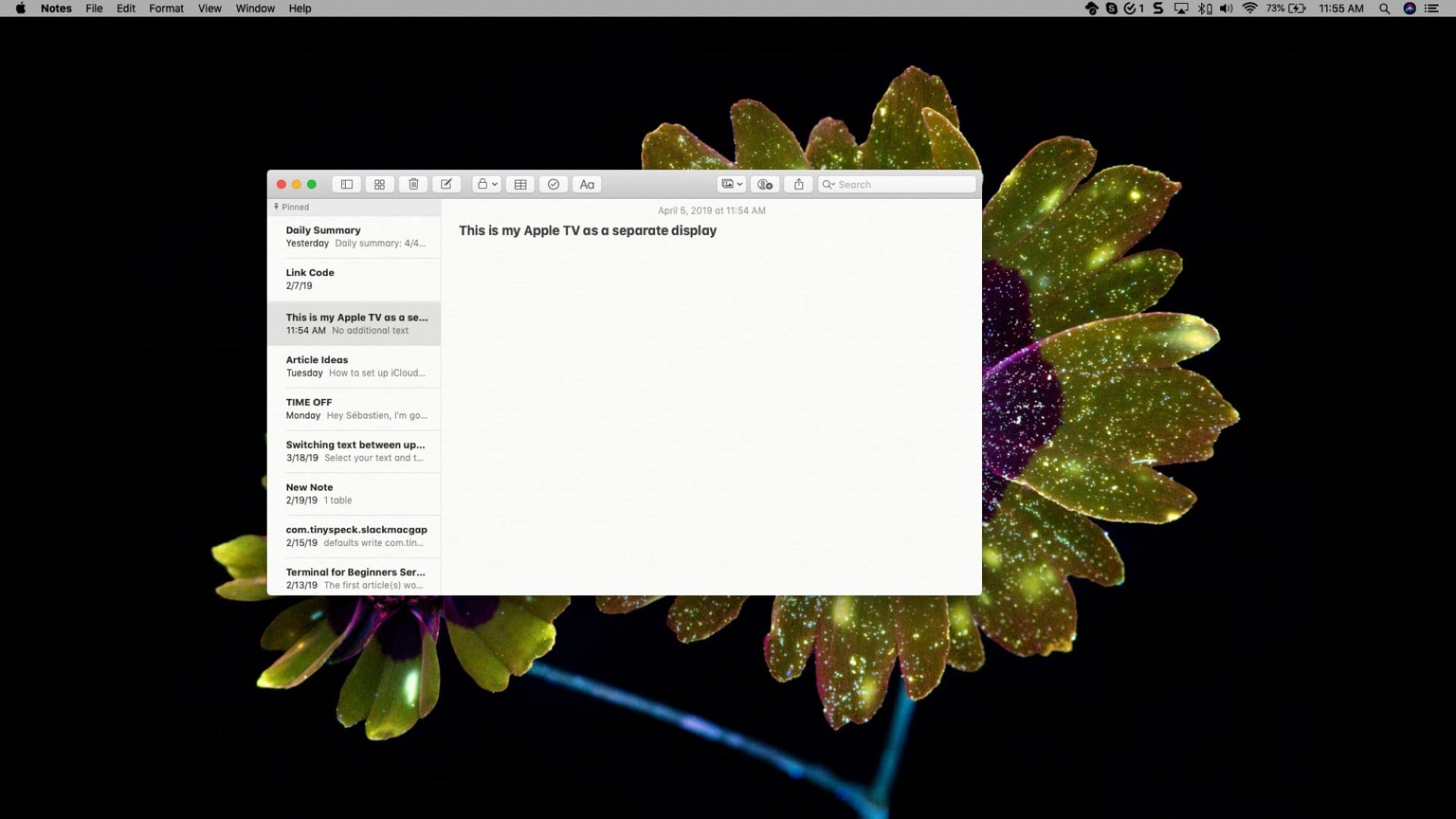
Task: Create a new note with compose icon
Action: (447, 184)
